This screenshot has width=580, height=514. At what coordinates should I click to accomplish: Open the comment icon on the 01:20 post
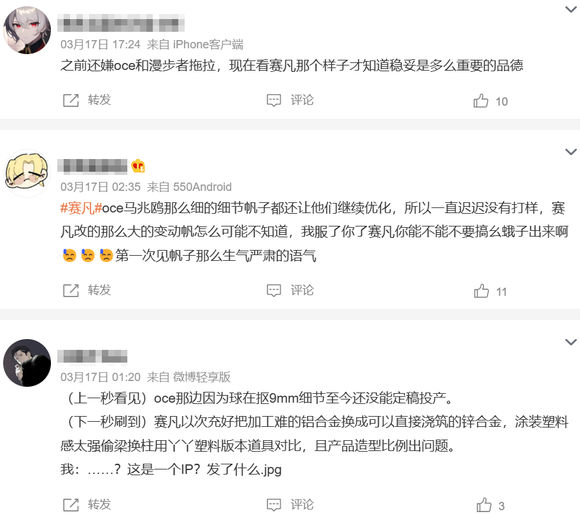coord(274,505)
